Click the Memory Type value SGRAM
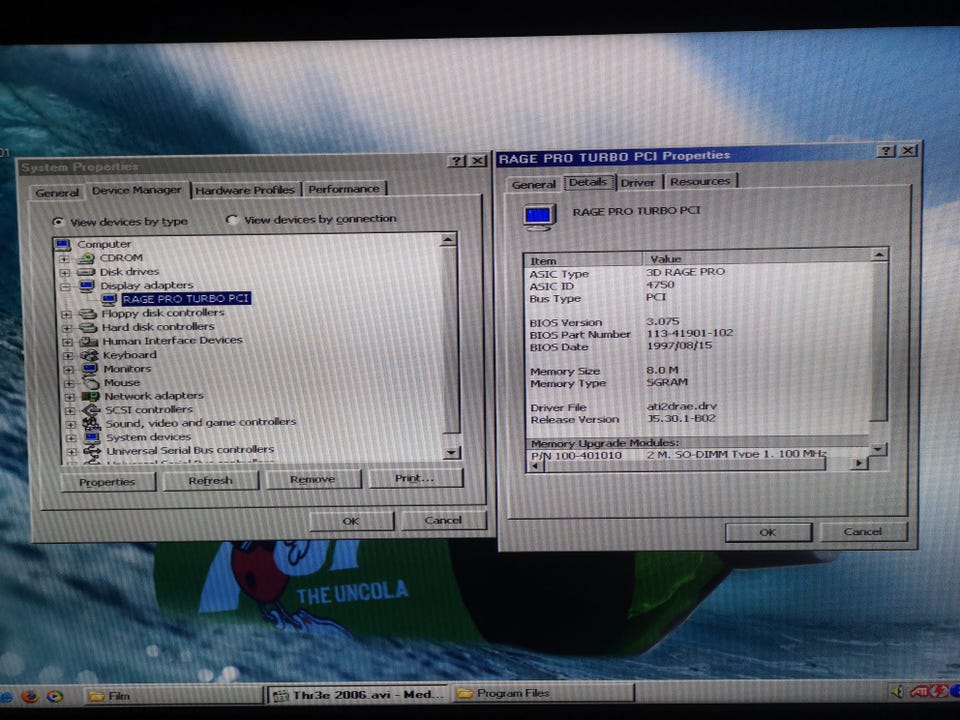Screen dimensions: 960x720 pos(667,382)
